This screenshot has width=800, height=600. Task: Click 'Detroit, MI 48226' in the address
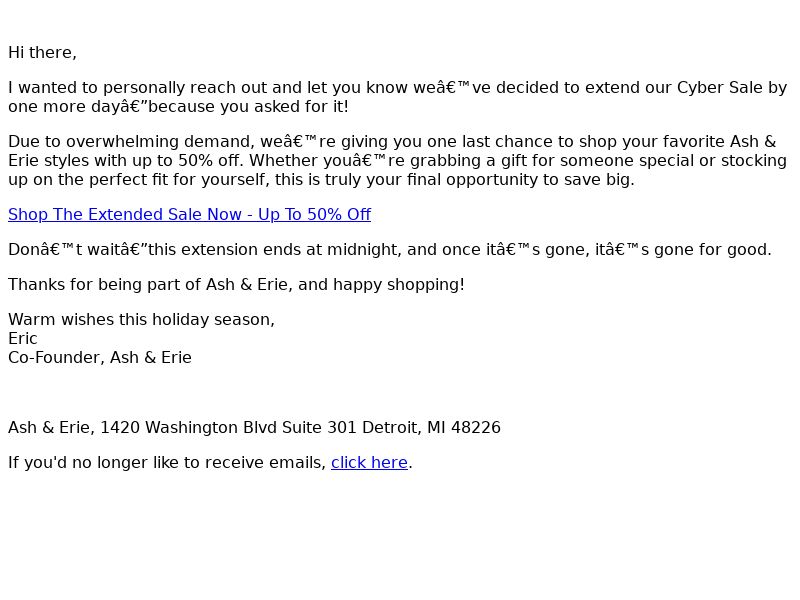431,428
